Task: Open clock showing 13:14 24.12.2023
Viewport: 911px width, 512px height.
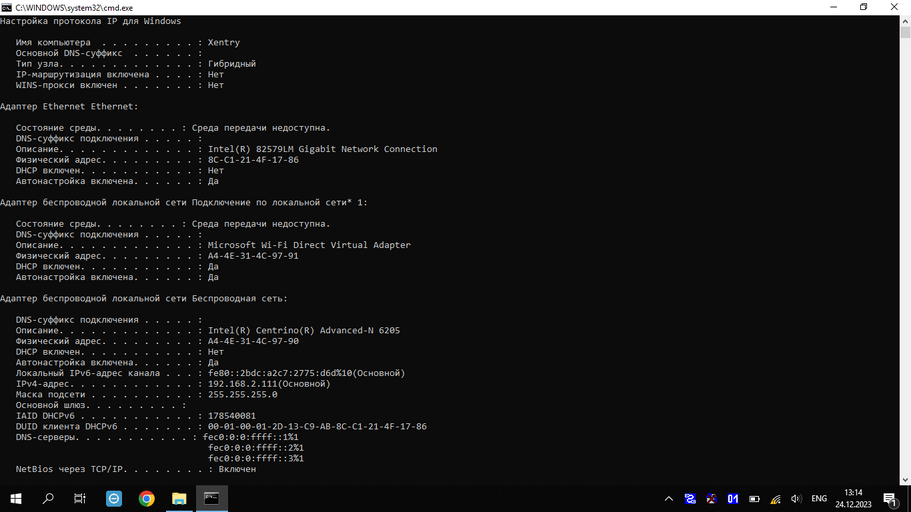Action: [x=853, y=499]
